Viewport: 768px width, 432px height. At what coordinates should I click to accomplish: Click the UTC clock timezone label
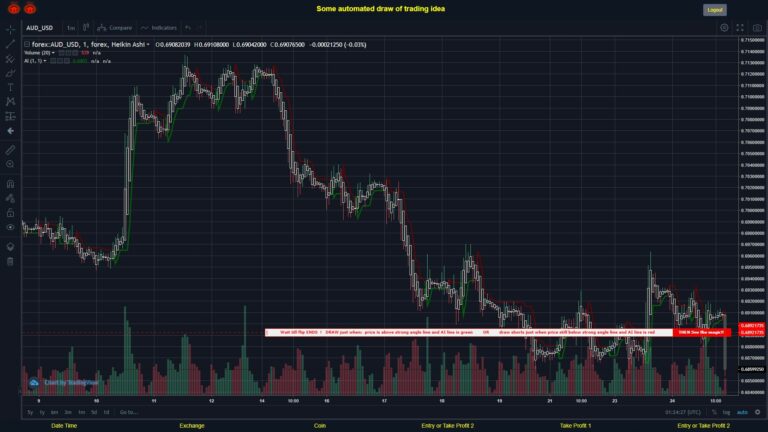click(683, 412)
